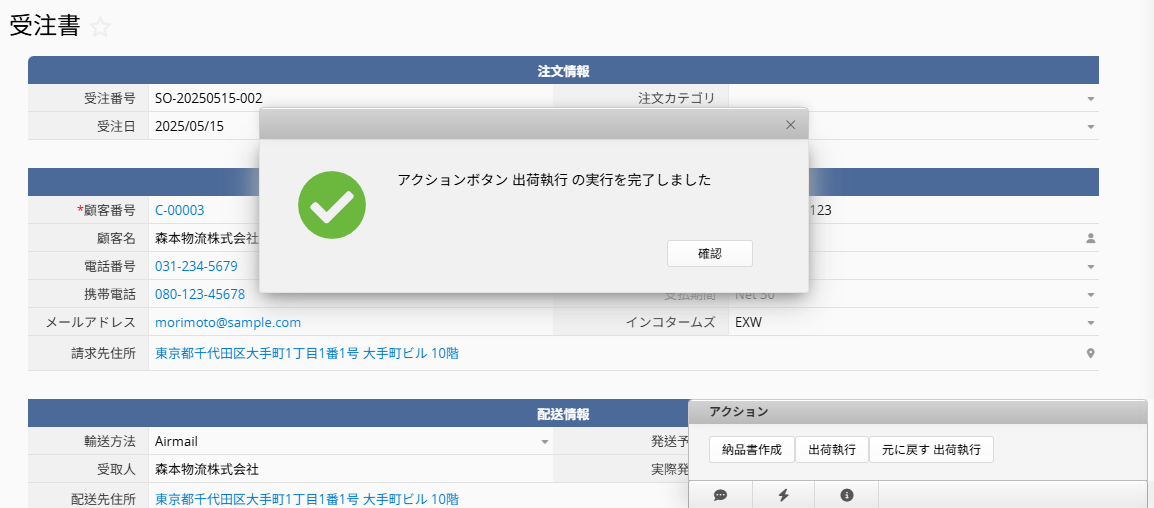Click the person icon in customer row
The image size is (1154, 508).
coord(1091,238)
